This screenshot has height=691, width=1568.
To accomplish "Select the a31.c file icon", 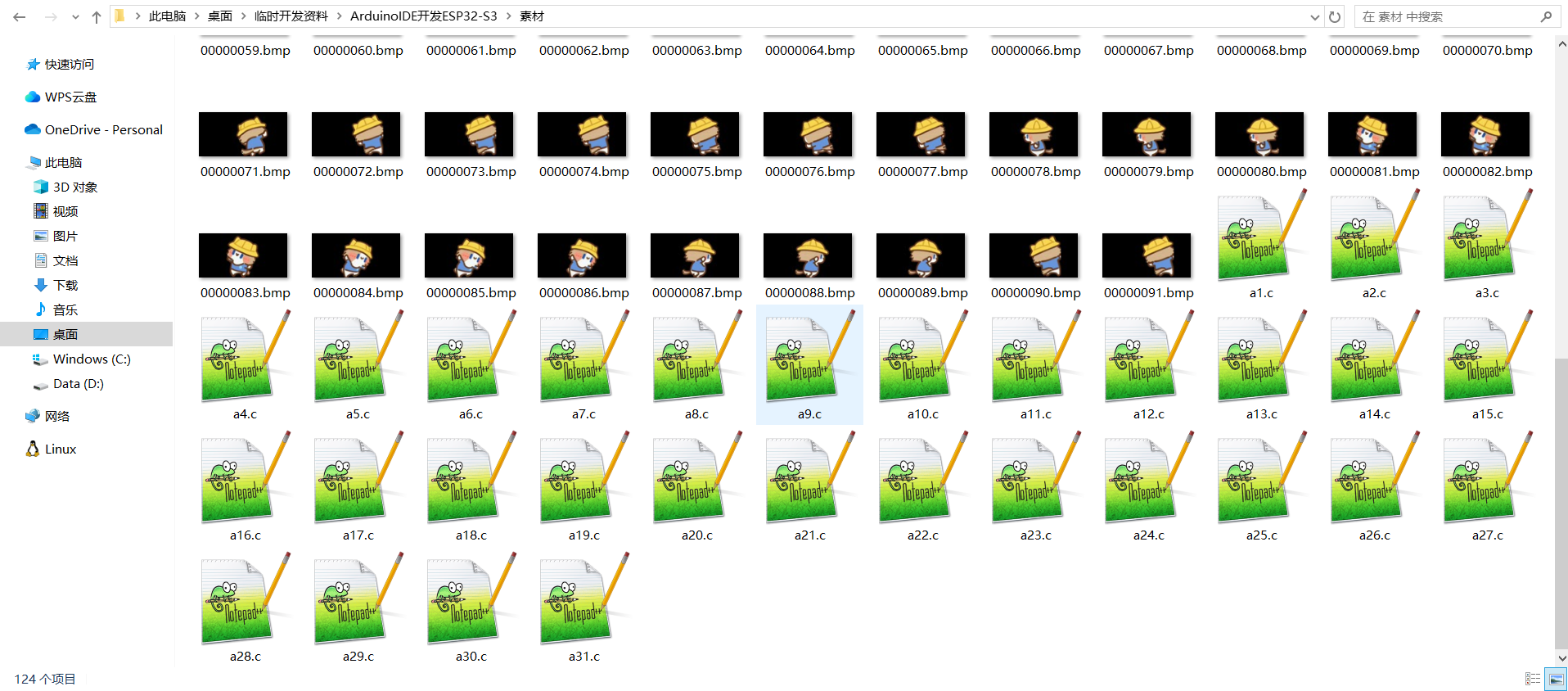I will coord(583,599).
